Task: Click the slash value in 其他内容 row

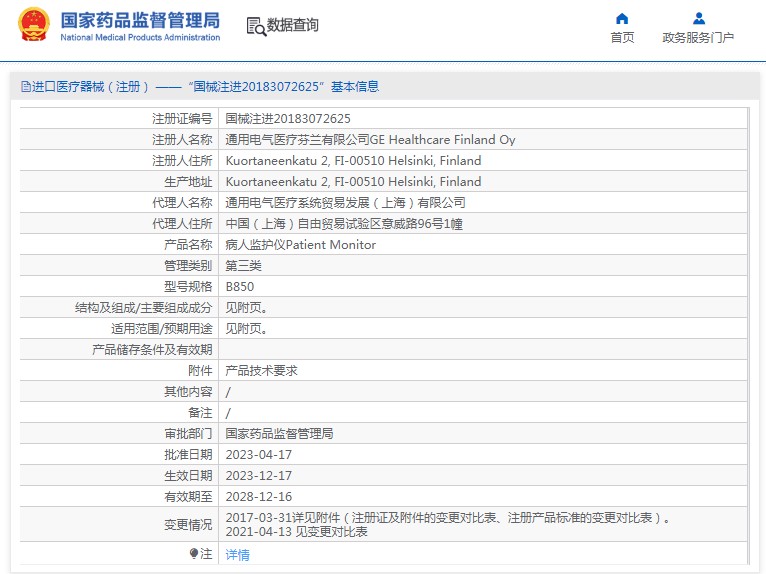Action: coord(228,392)
